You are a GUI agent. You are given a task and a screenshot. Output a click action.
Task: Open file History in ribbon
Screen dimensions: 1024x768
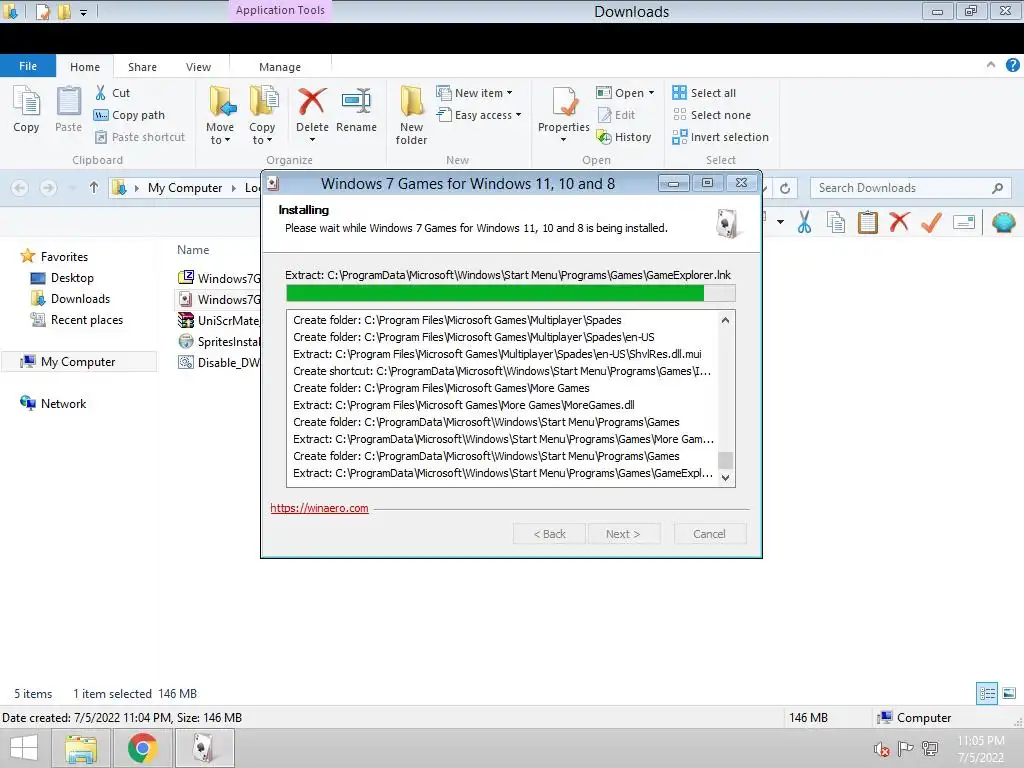pyautogui.click(x=624, y=137)
